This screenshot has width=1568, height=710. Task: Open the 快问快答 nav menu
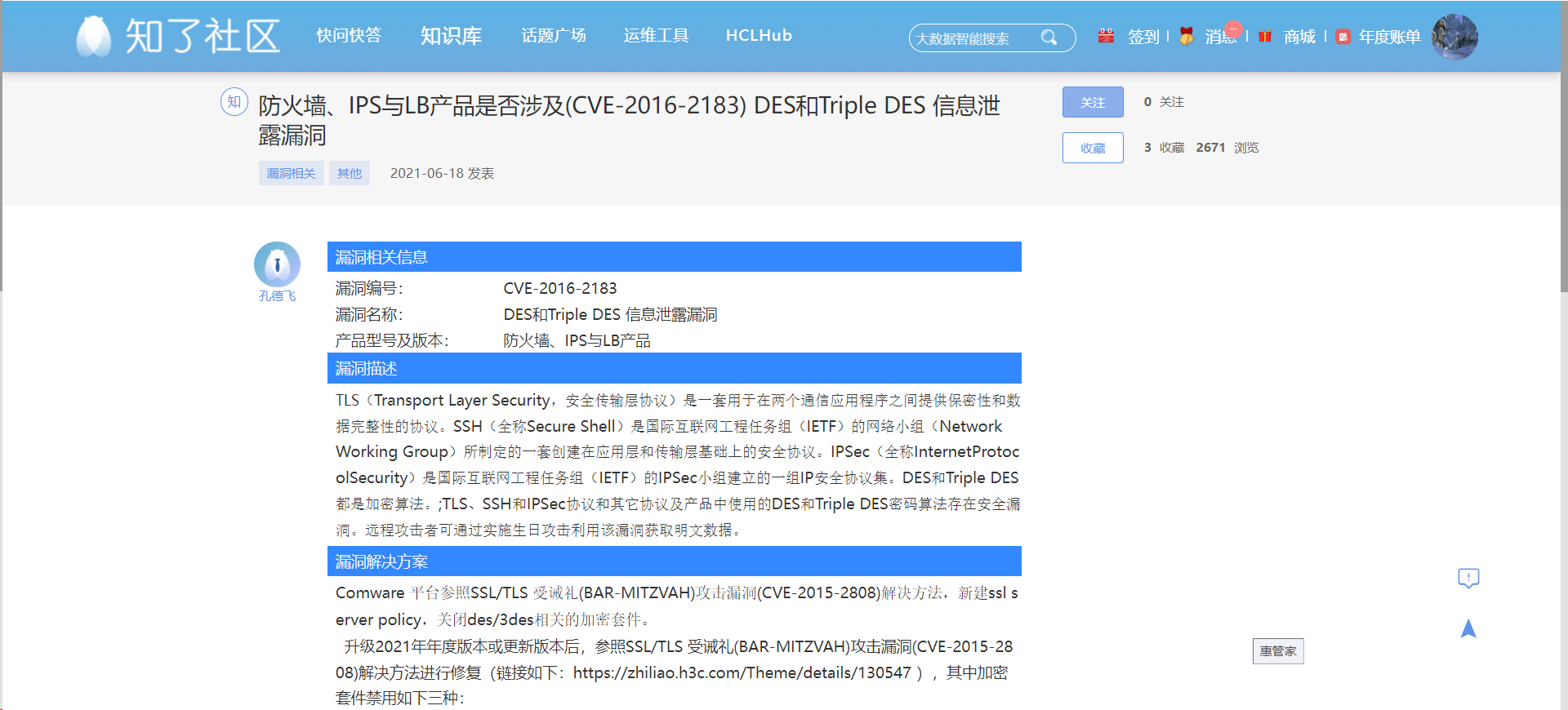pyautogui.click(x=349, y=36)
